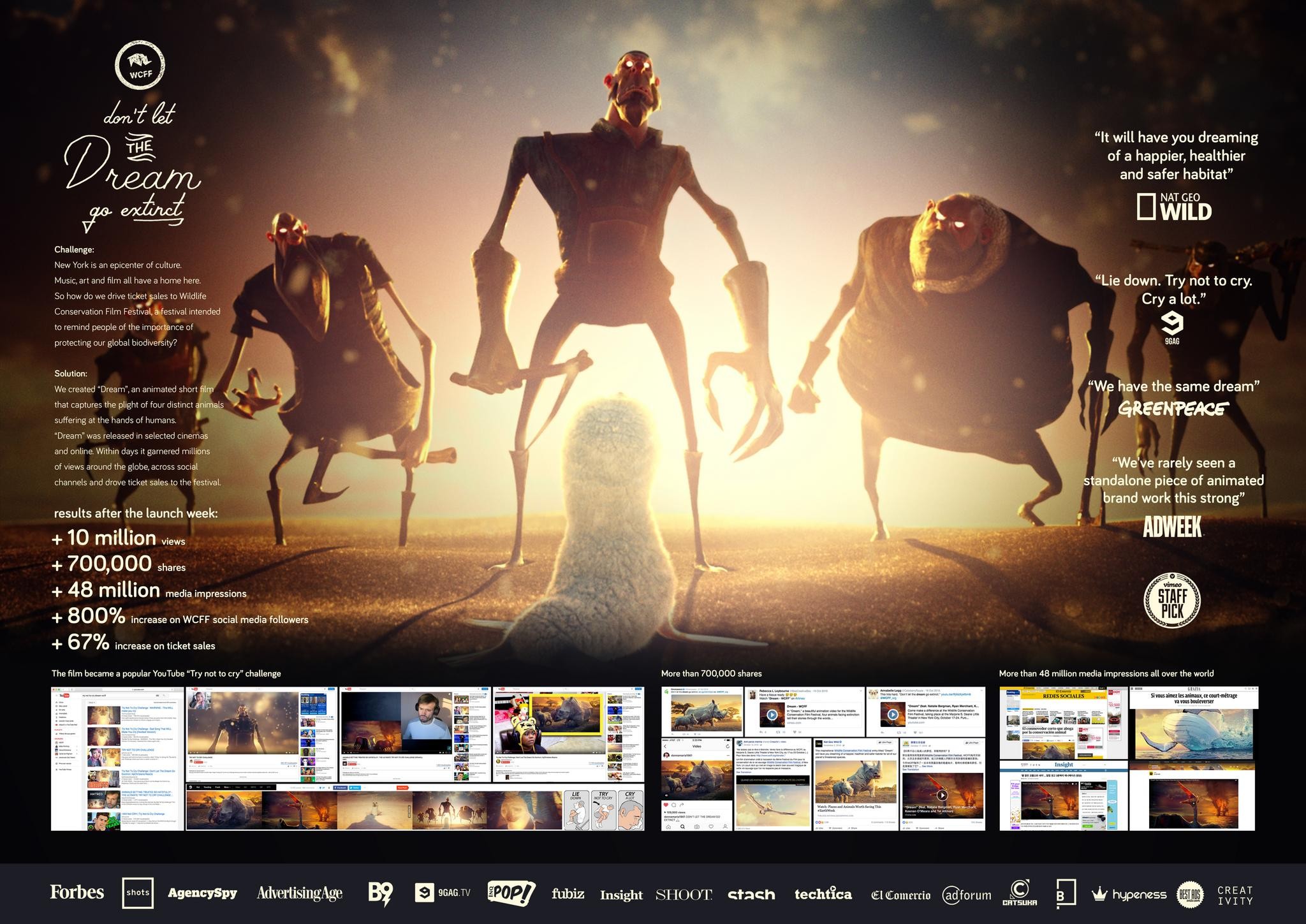Open the Nat Geo Wild Facebook rhino post
Viewport: 1306px width, 924px height.
(855, 784)
